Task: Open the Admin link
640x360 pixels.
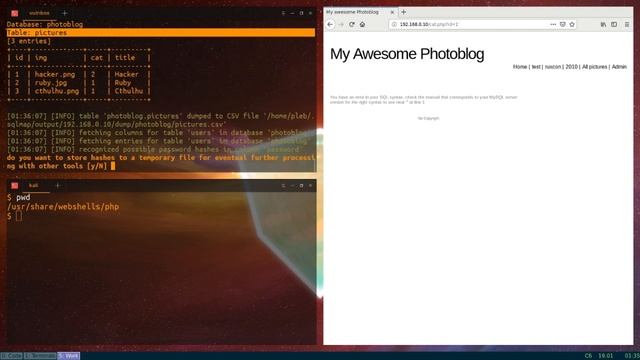Action: pyautogui.click(x=619, y=67)
